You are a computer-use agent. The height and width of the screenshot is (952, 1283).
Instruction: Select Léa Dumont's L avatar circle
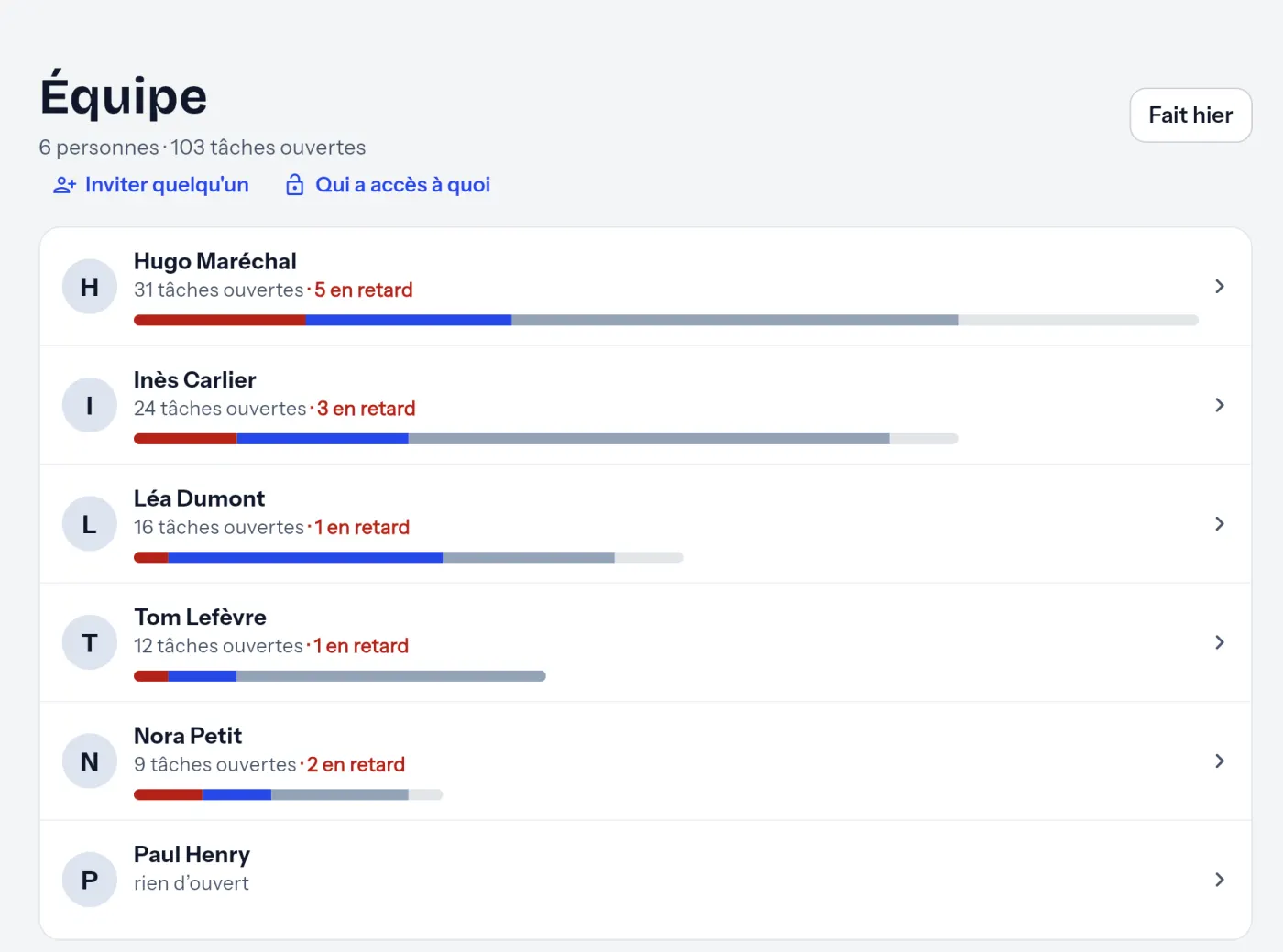click(90, 524)
